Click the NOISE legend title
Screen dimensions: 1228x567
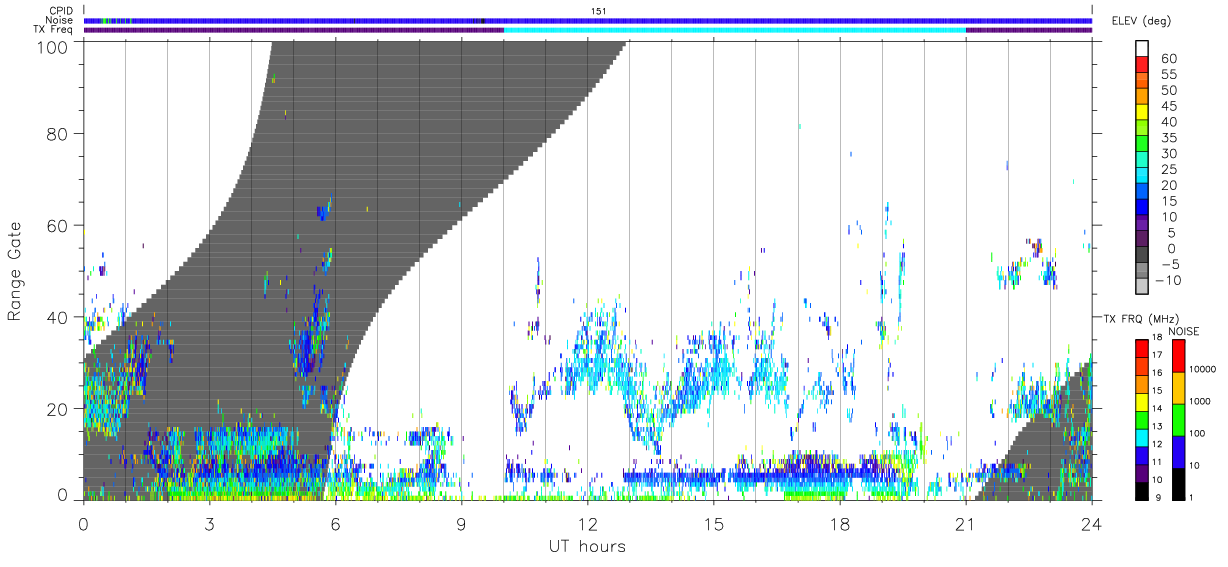(1185, 331)
